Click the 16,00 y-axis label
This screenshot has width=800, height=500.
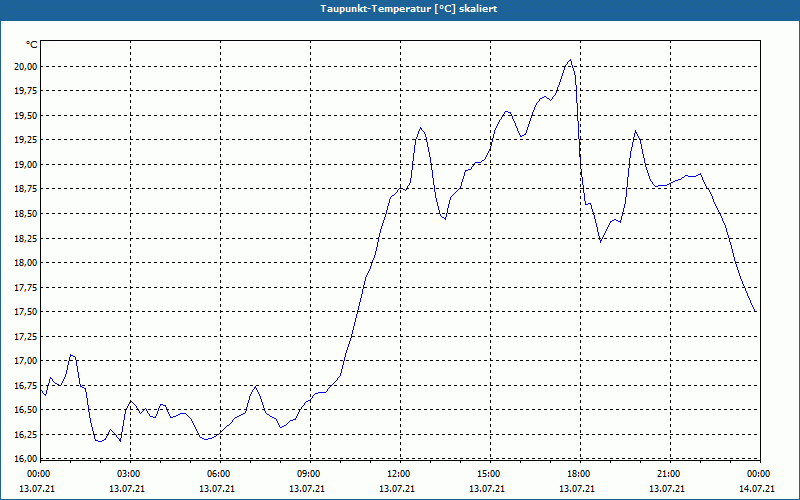pos(26,458)
